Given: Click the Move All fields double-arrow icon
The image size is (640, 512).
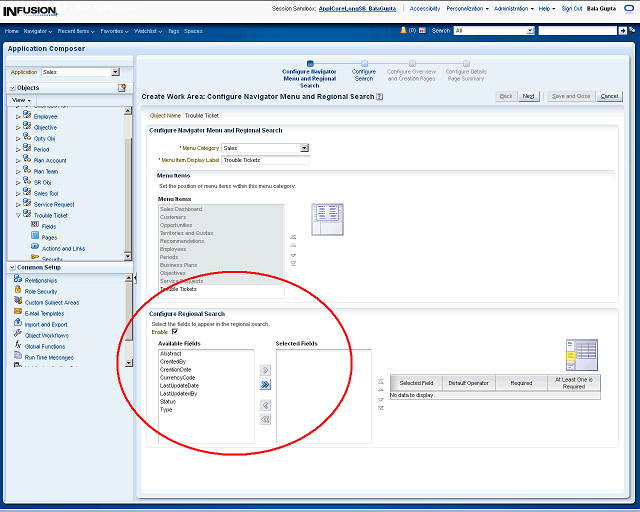Looking at the screenshot, I should click(265, 384).
